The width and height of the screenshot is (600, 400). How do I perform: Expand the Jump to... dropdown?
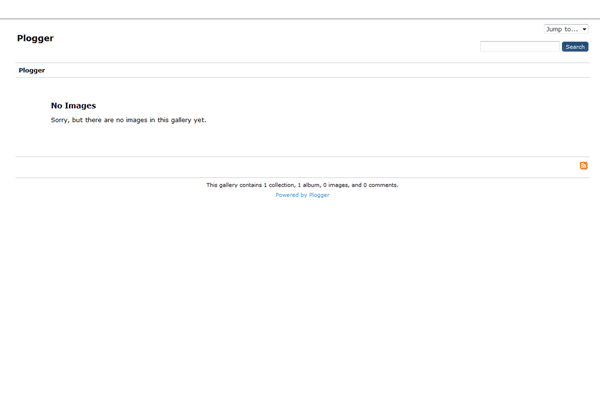pyautogui.click(x=566, y=29)
